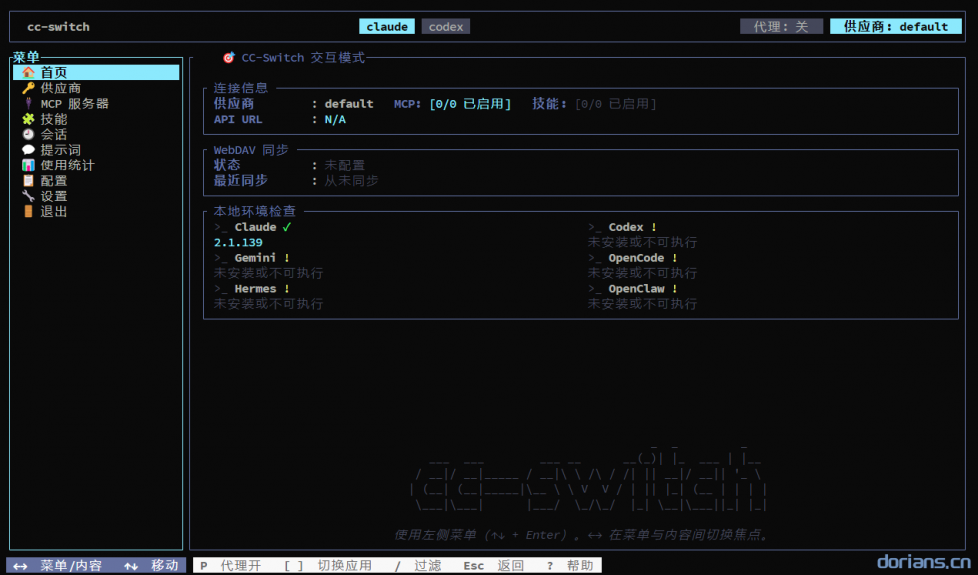Click the warning mark next to OpenCode
The height and width of the screenshot is (575, 978).
pos(674,258)
